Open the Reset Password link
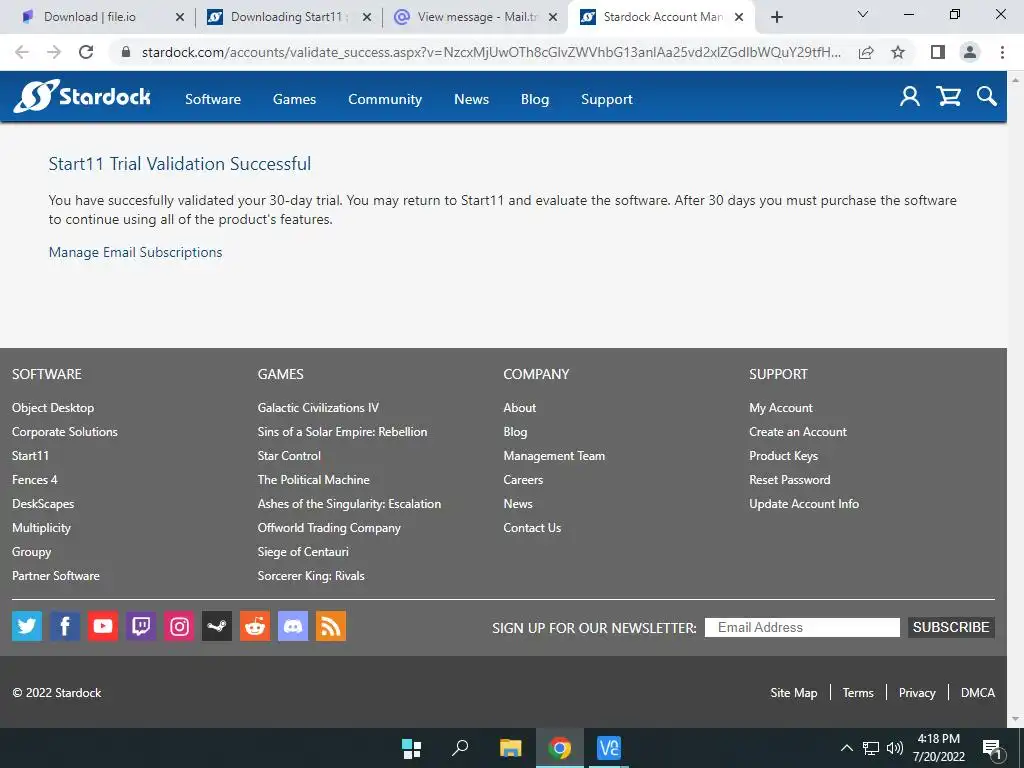This screenshot has width=1024, height=768. pyautogui.click(x=790, y=479)
